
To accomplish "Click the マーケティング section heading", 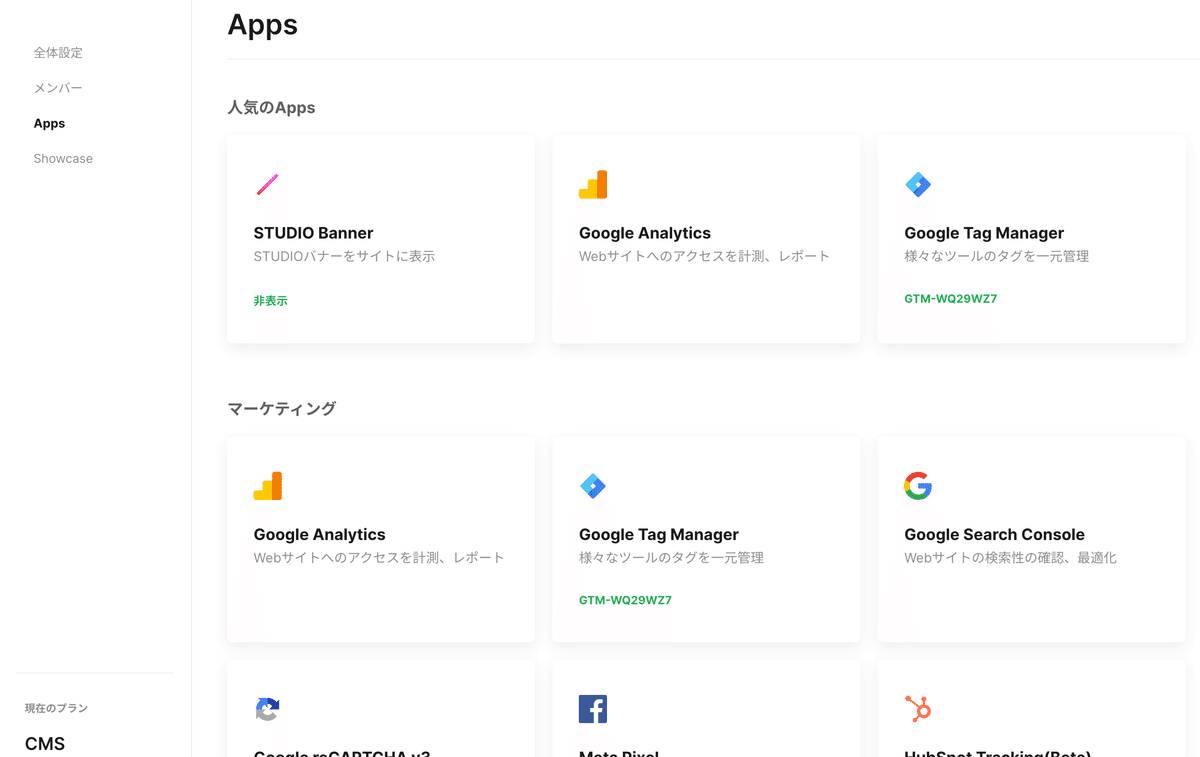I will click(282, 408).
